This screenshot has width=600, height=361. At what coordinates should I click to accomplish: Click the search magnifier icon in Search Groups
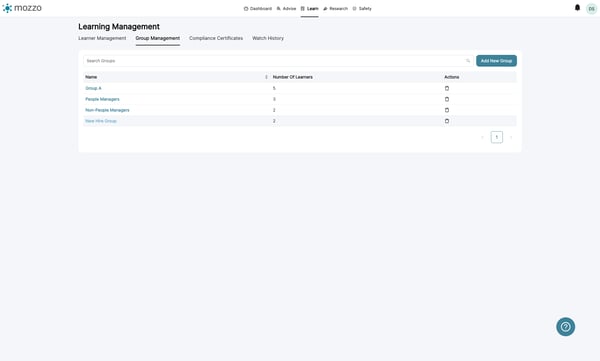pyautogui.click(x=468, y=61)
